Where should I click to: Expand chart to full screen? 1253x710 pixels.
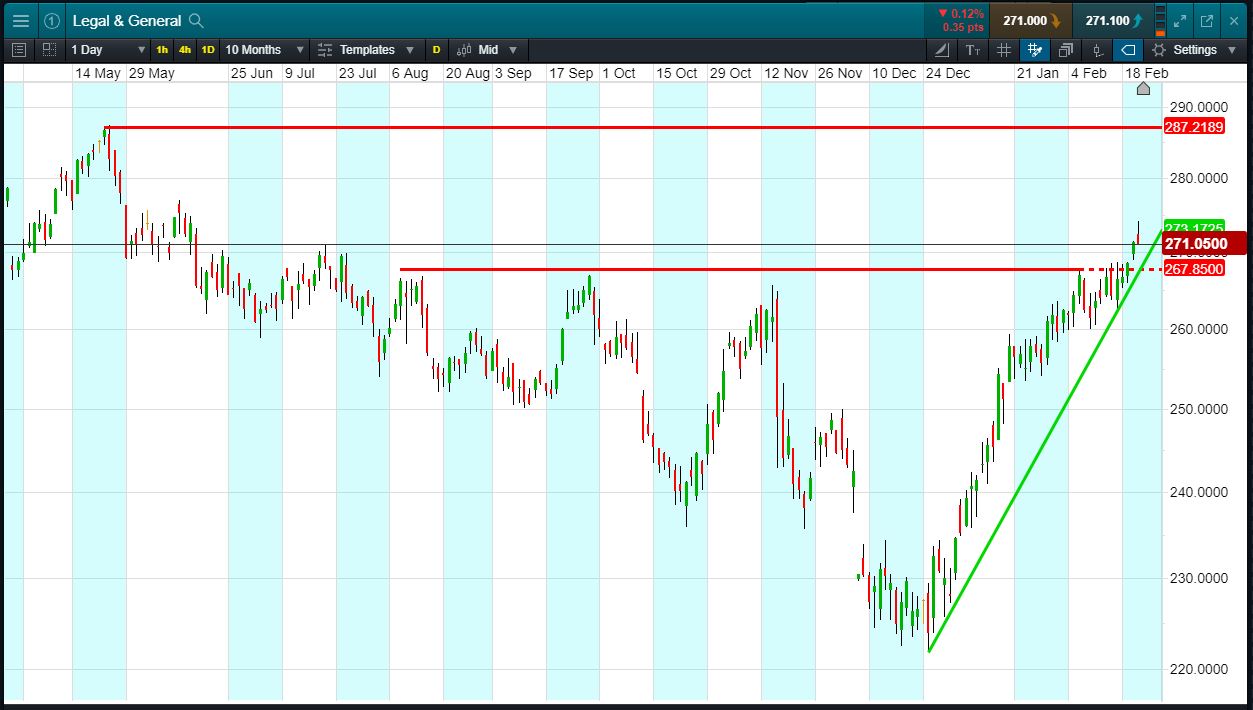(x=1181, y=20)
